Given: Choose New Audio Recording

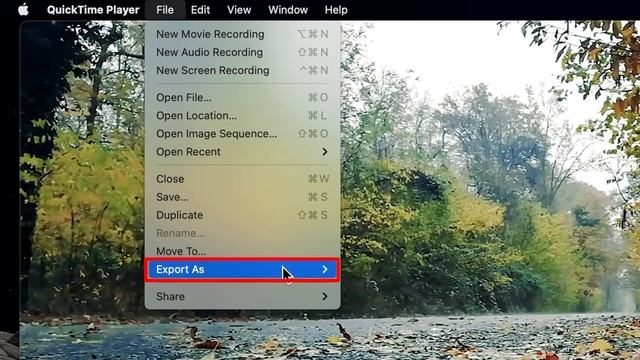Looking at the screenshot, I should (x=242, y=52).
